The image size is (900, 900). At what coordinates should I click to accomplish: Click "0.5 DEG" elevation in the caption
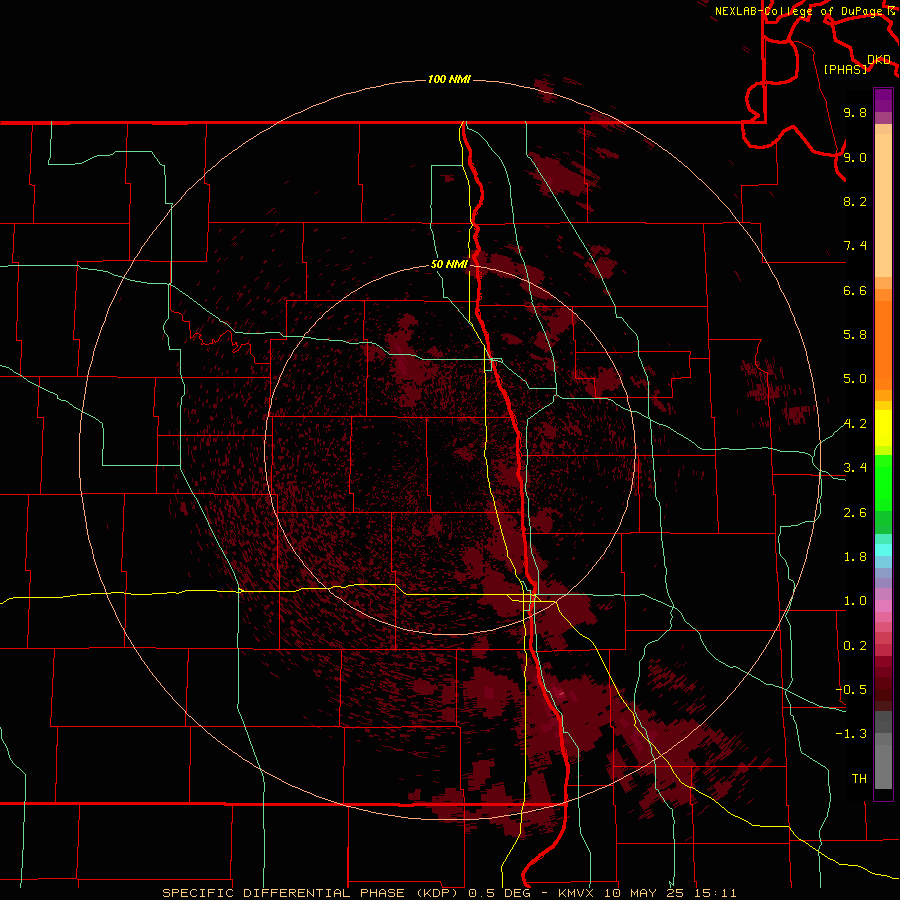tap(501, 893)
